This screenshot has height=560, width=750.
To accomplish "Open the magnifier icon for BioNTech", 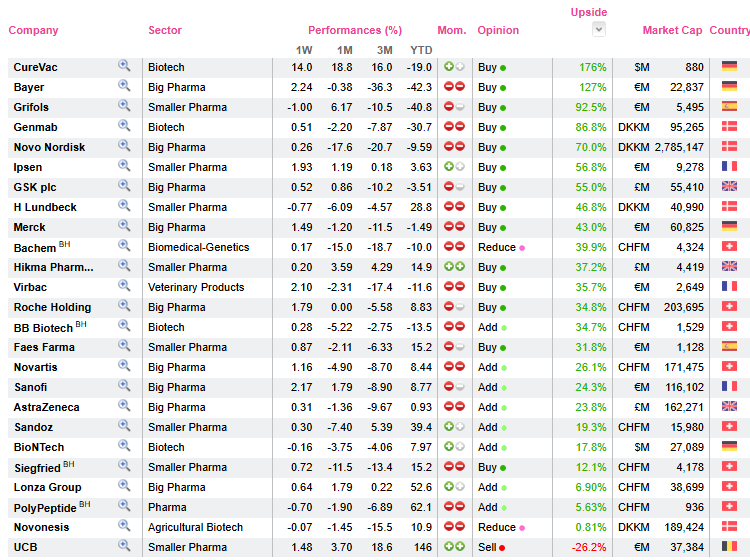I will pyautogui.click(x=124, y=446).
